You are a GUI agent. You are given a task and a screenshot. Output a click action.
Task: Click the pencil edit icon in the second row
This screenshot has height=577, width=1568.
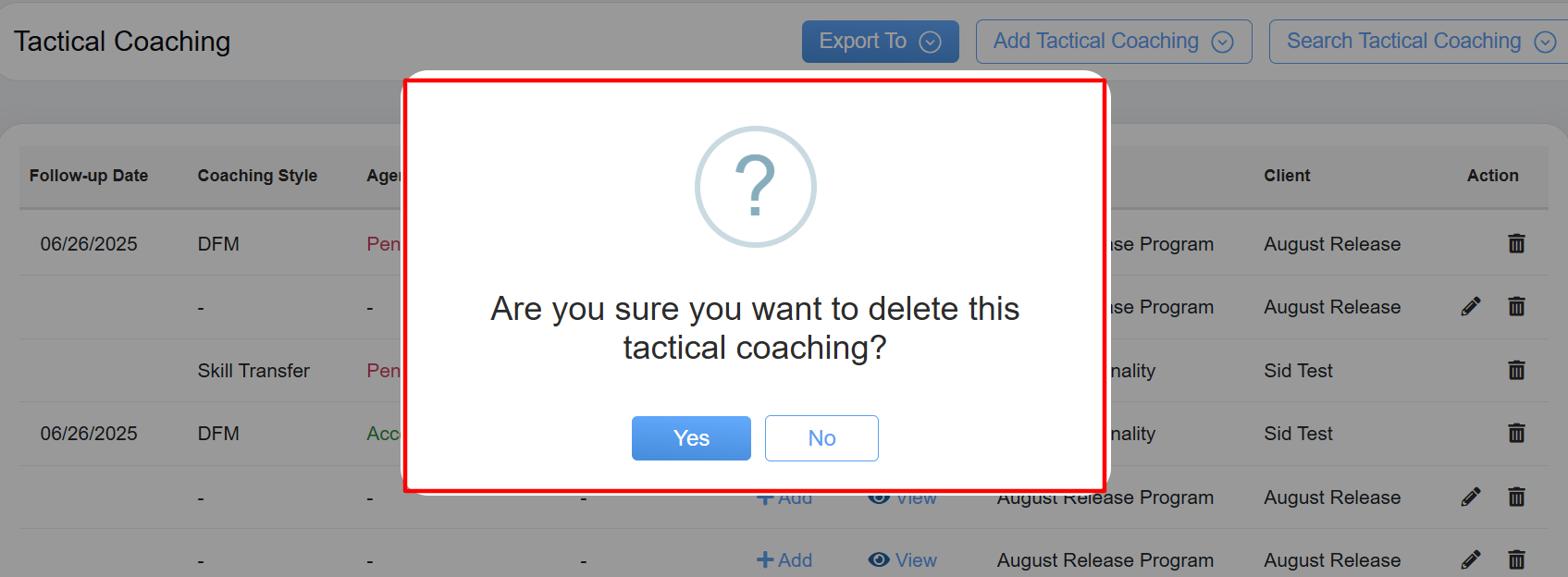[1471, 307]
